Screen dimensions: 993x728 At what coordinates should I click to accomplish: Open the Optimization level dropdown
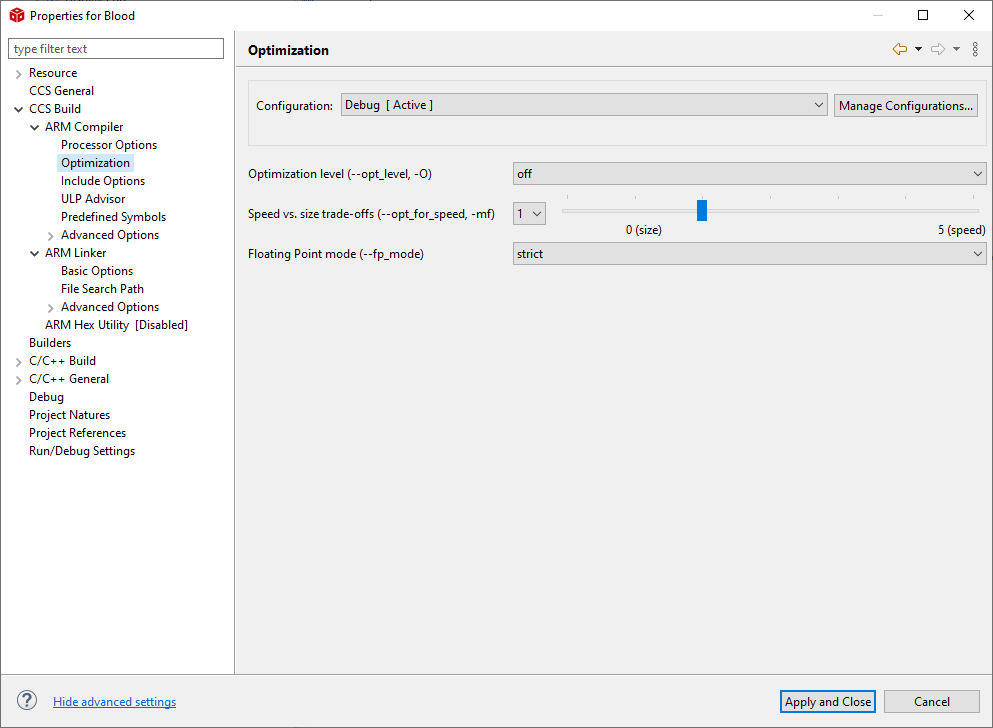(x=749, y=173)
